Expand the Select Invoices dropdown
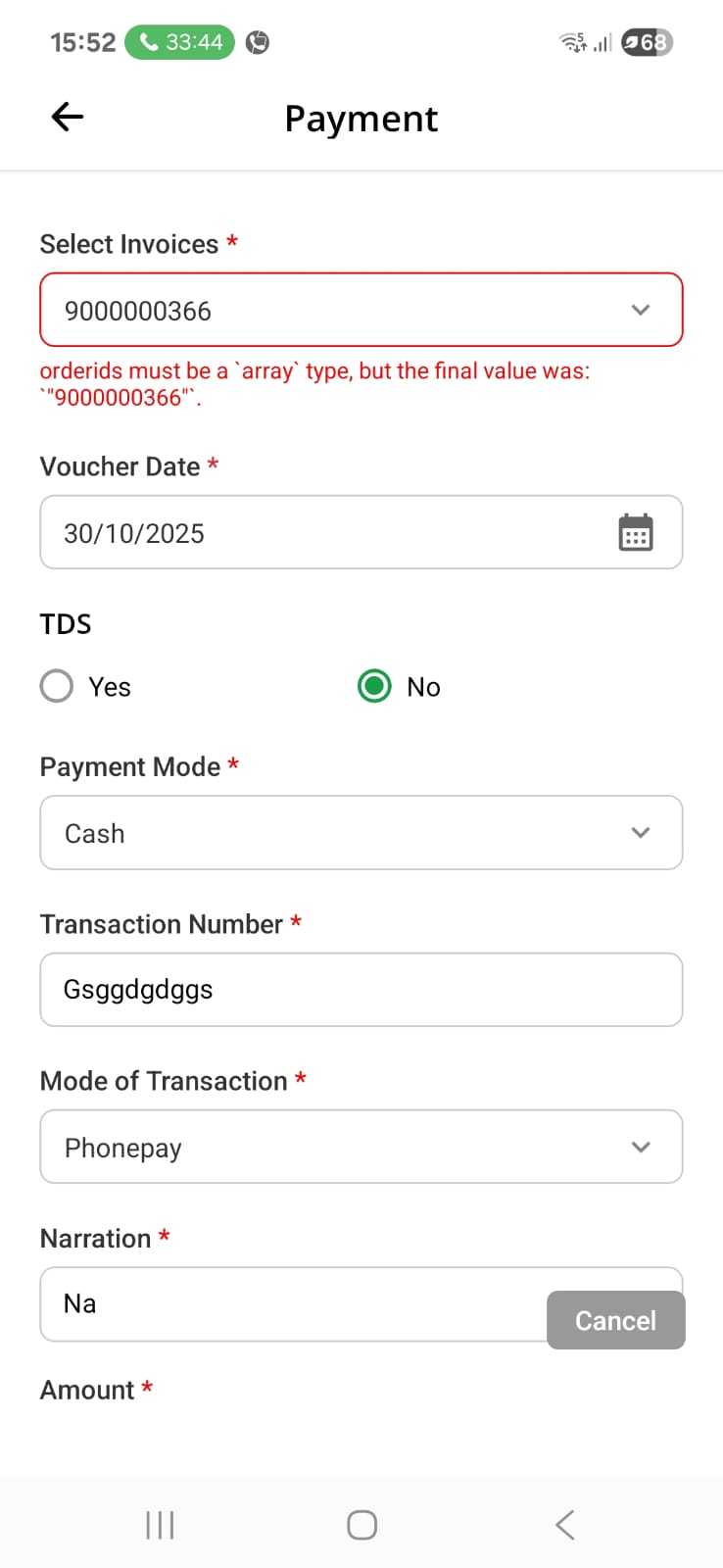 point(361,311)
